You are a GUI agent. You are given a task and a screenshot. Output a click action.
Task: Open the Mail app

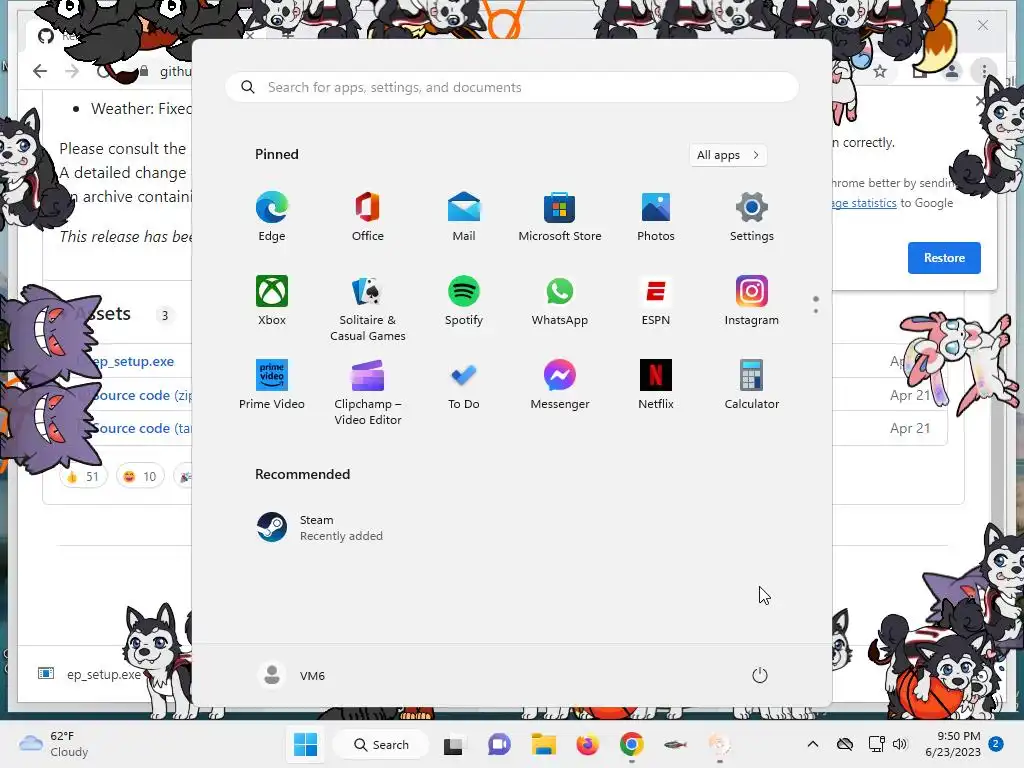[x=464, y=217]
